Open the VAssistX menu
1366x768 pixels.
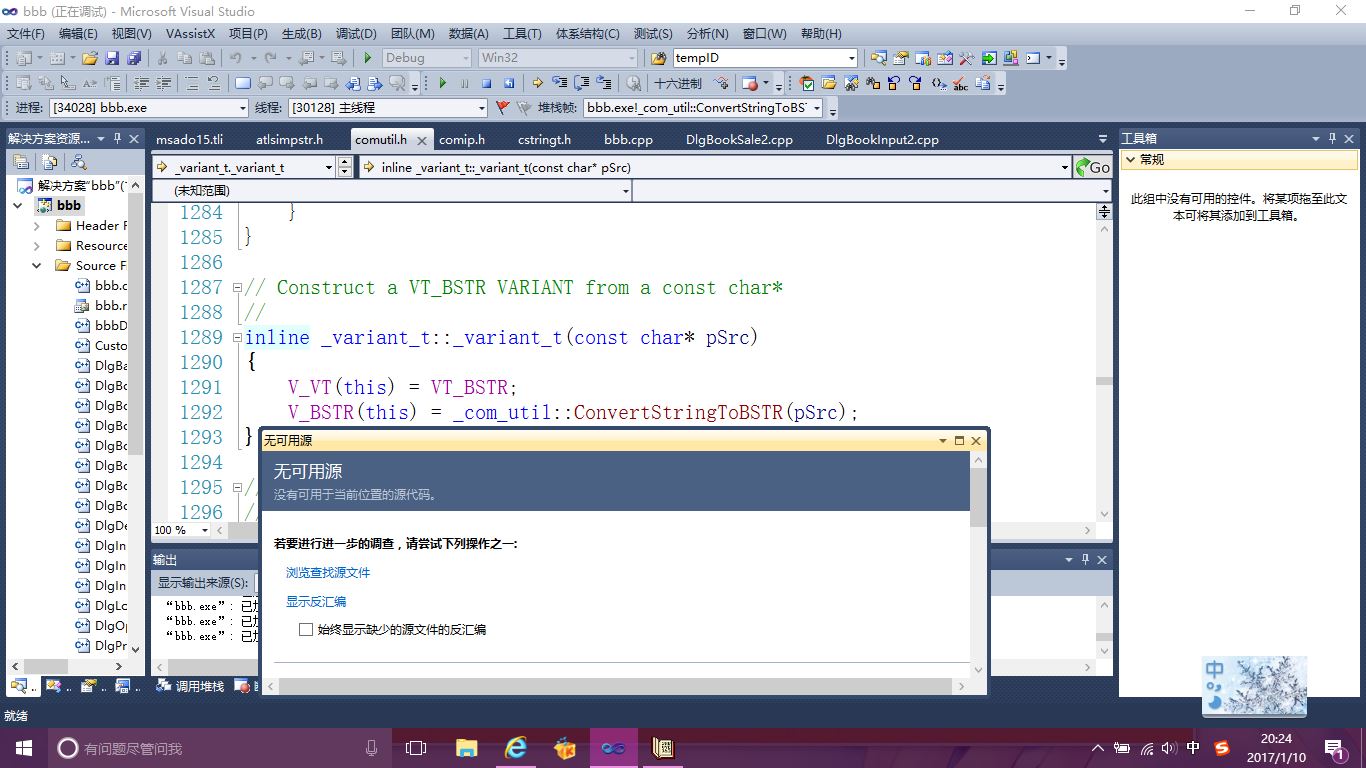coord(190,33)
